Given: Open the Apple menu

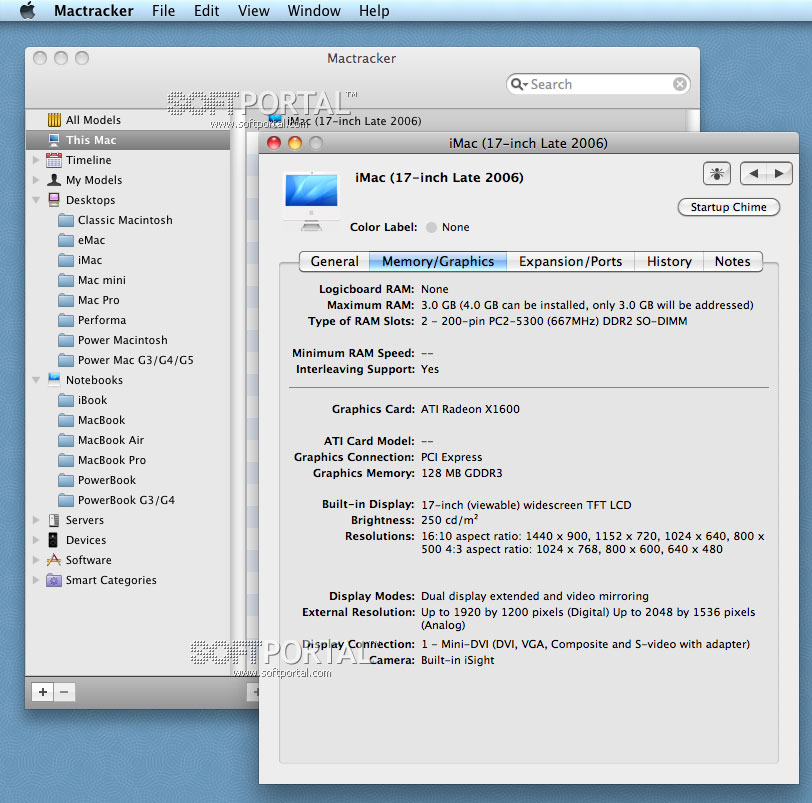Looking at the screenshot, I should click(27, 10).
